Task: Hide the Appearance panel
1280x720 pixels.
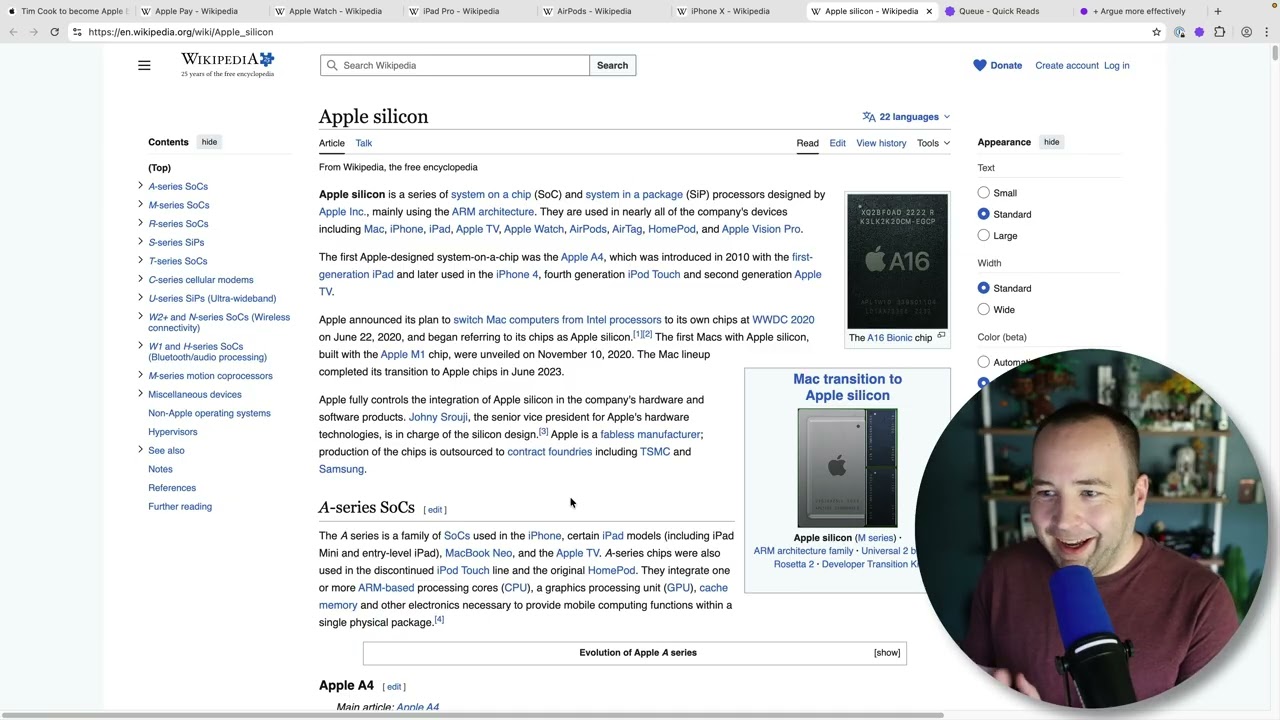Action: pyautogui.click(x=1051, y=142)
